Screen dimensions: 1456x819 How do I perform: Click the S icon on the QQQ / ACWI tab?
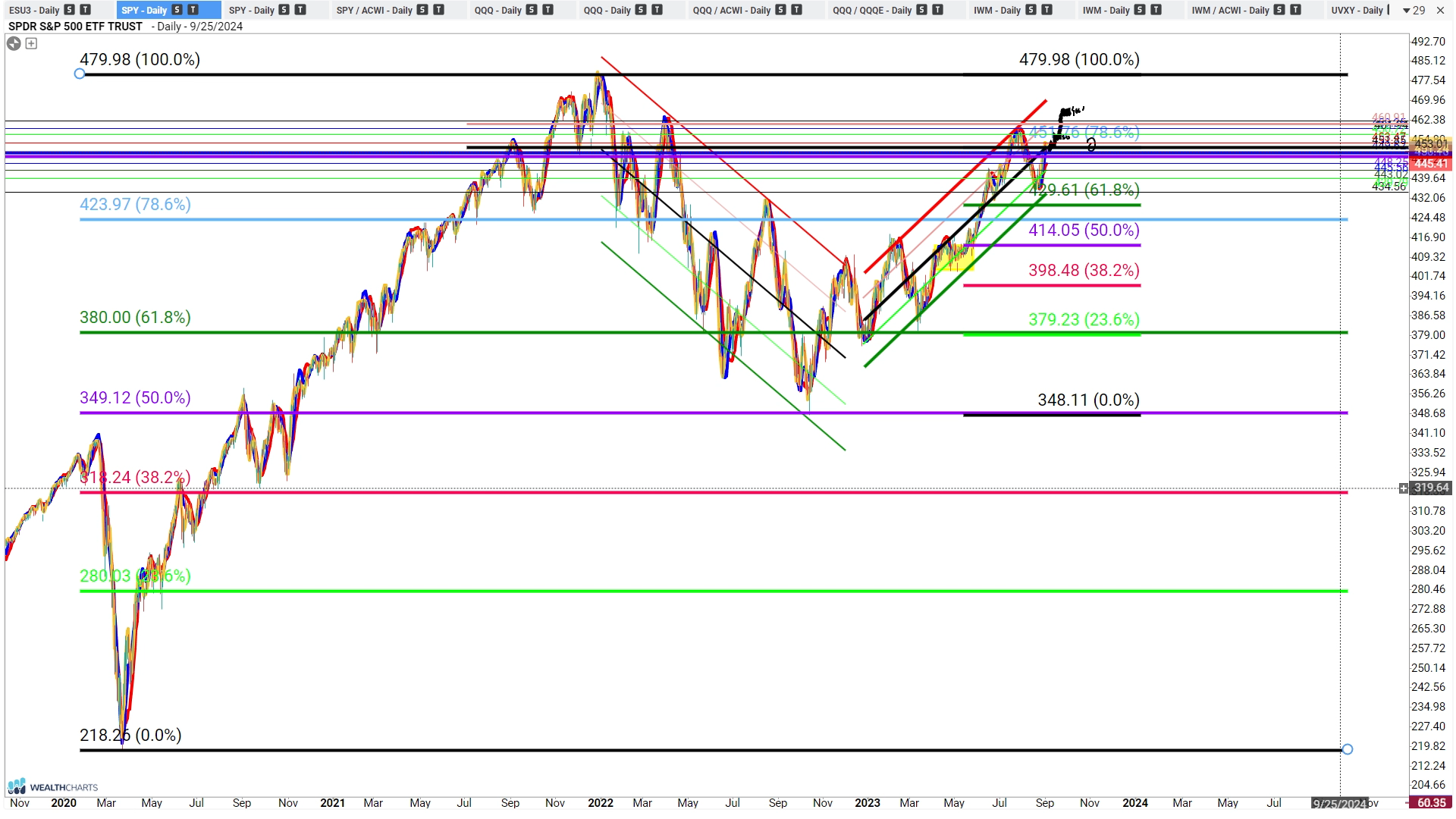coord(780,10)
